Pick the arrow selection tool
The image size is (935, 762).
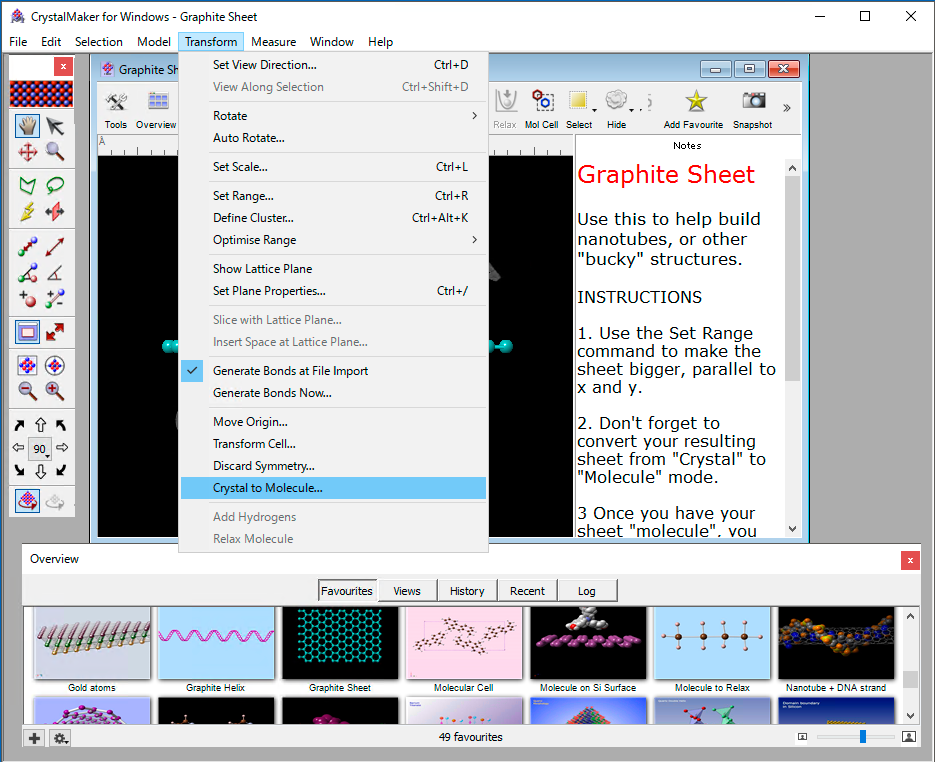(x=55, y=126)
